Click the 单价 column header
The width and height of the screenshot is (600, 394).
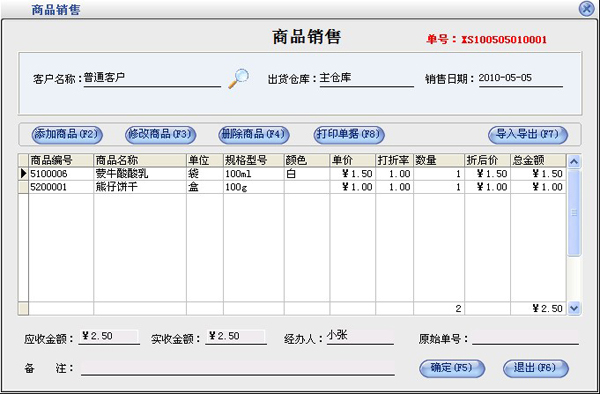(x=352, y=160)
